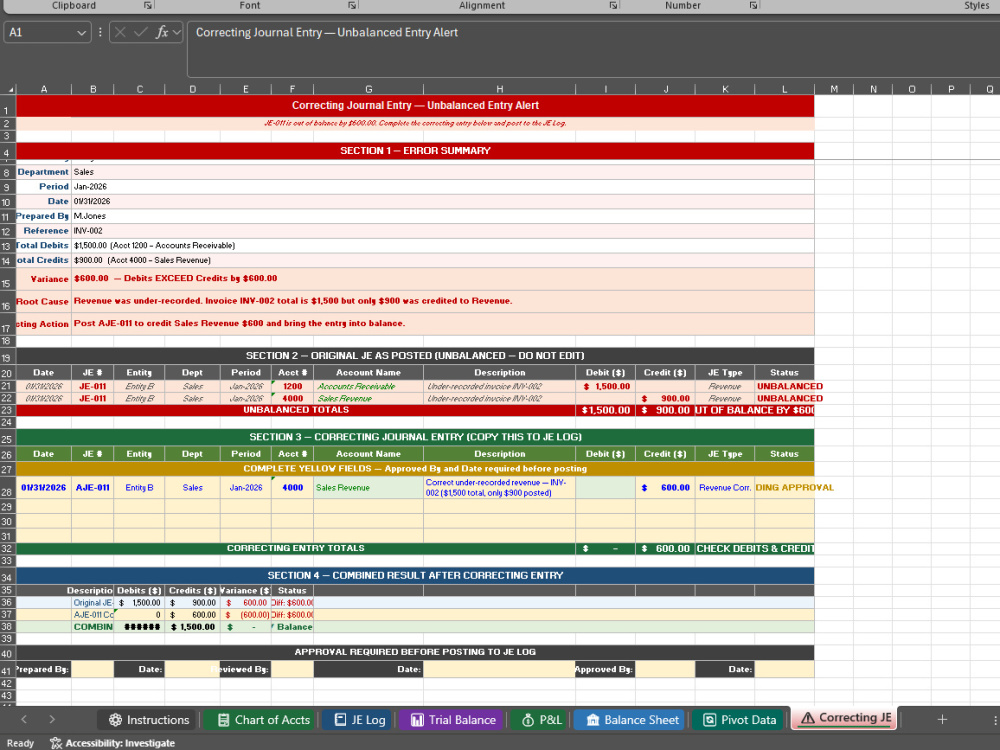Click the new sheet plus icon

point(942,719)
